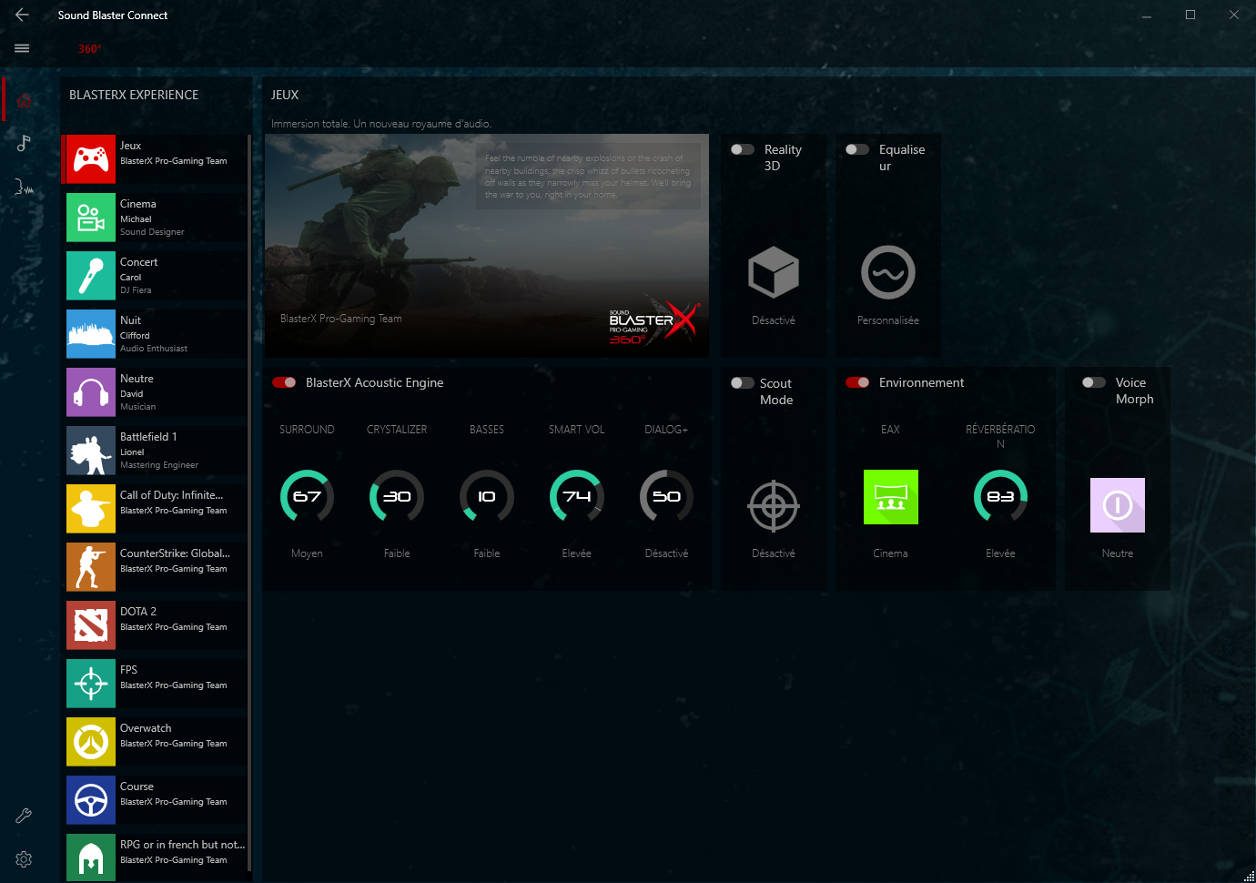This screenshot has height=883, width=1256.
Task: Click the back arrow icon
Action: [x=22, y=15]
